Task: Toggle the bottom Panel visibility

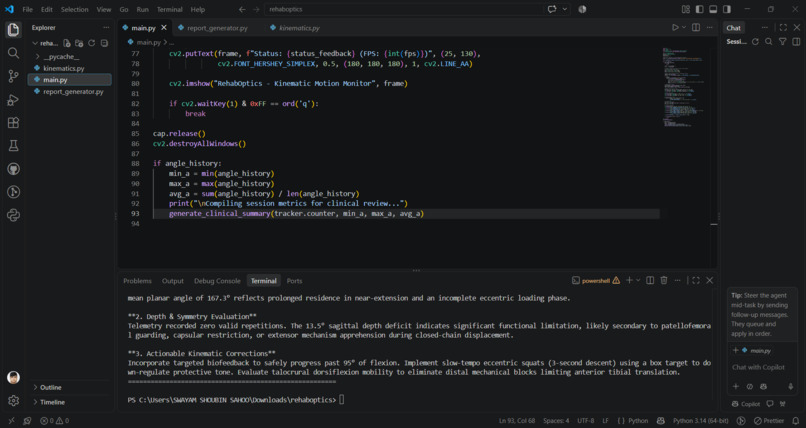Action: pyautogui.click(x=713, y=9)
